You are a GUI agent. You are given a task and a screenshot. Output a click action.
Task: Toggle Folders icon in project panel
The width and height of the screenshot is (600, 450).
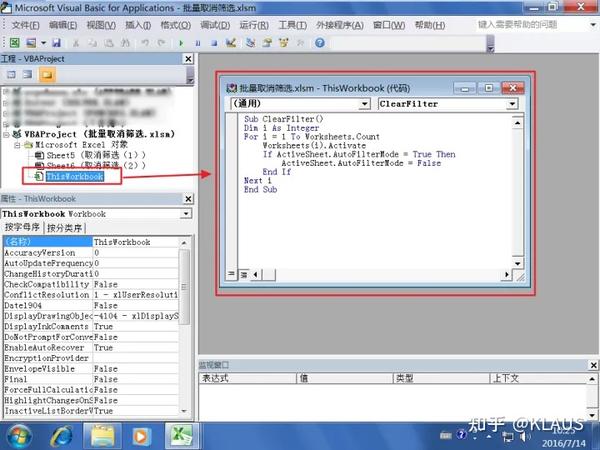pos(47,74)
